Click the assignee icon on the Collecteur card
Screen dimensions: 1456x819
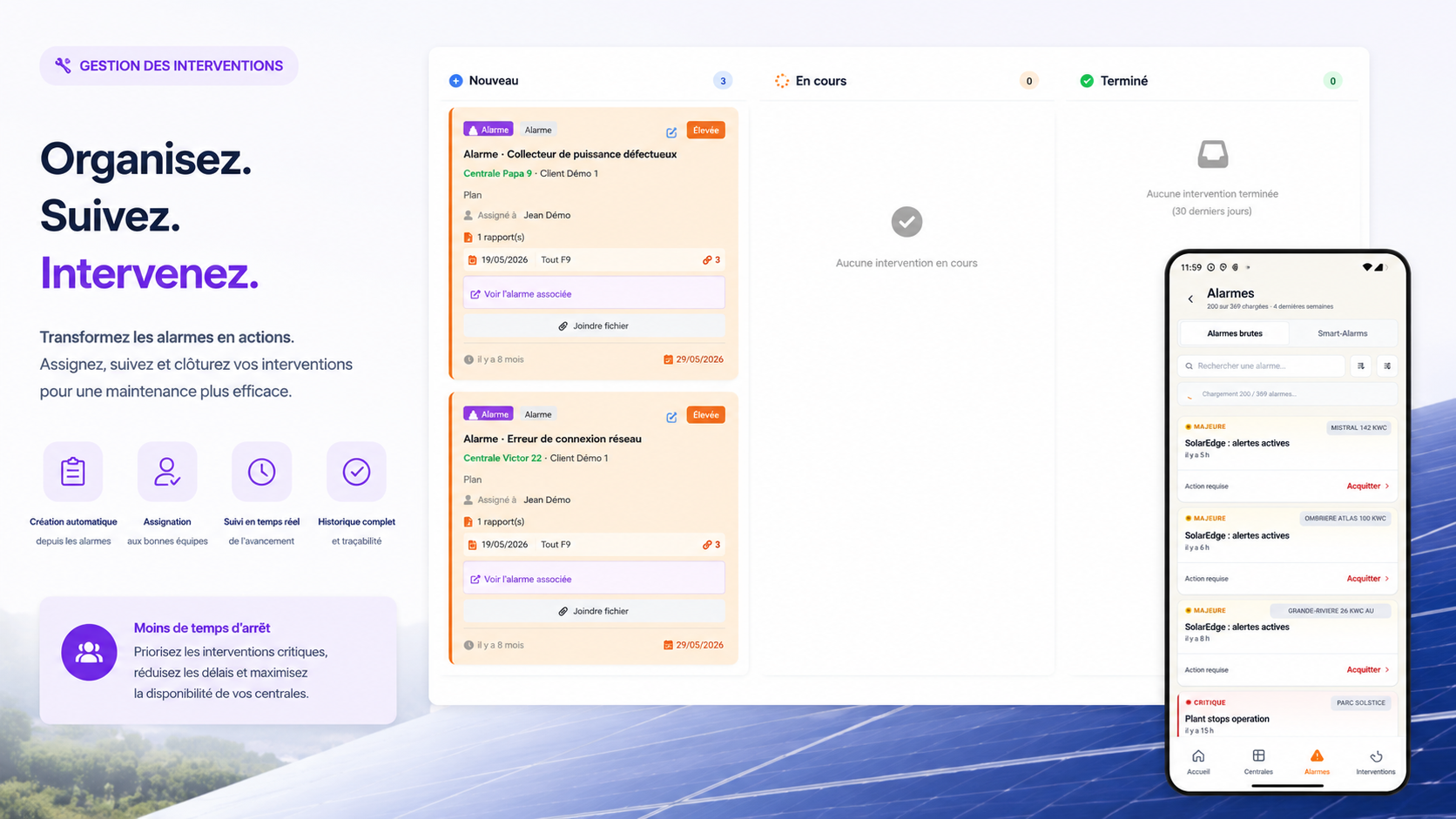pos(468,215)
